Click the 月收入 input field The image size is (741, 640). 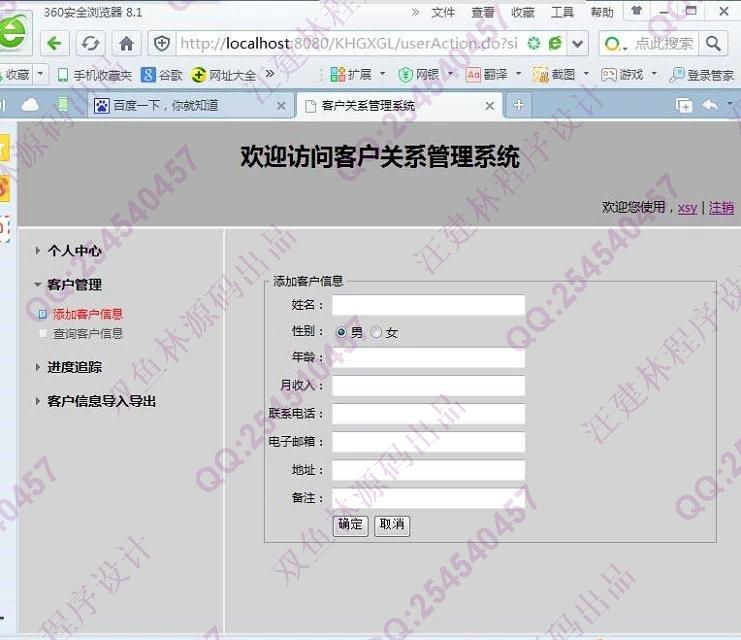click(429, 386)
